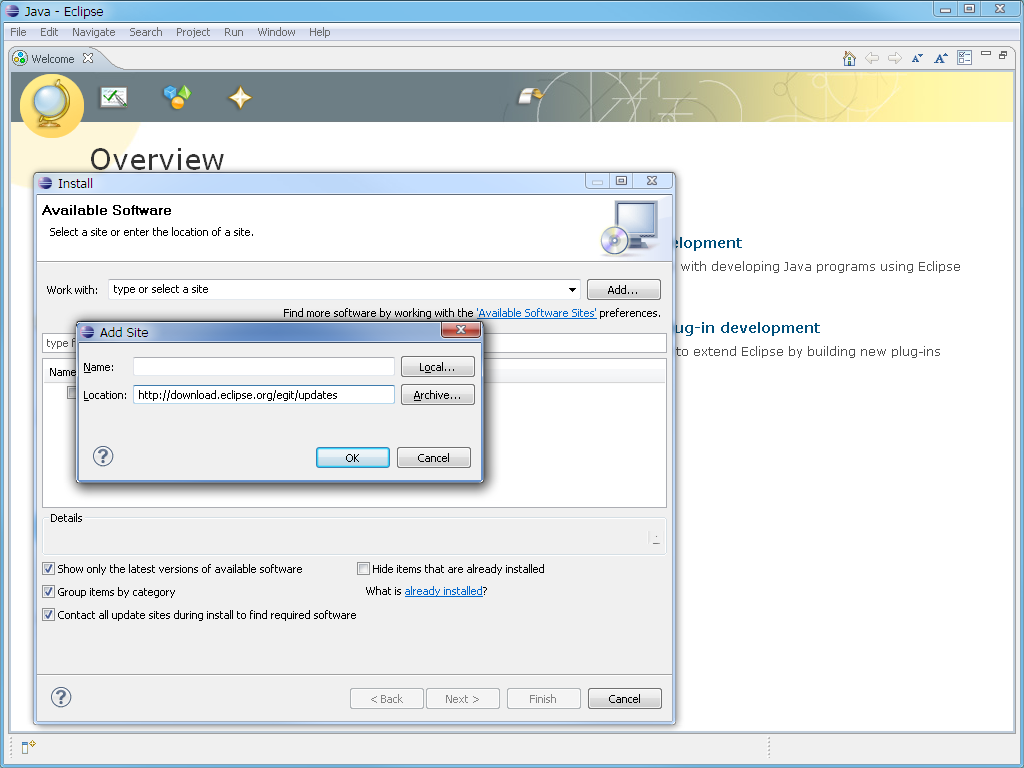
Task: Open the What's New star icon
Action: (x=240, y=98)
